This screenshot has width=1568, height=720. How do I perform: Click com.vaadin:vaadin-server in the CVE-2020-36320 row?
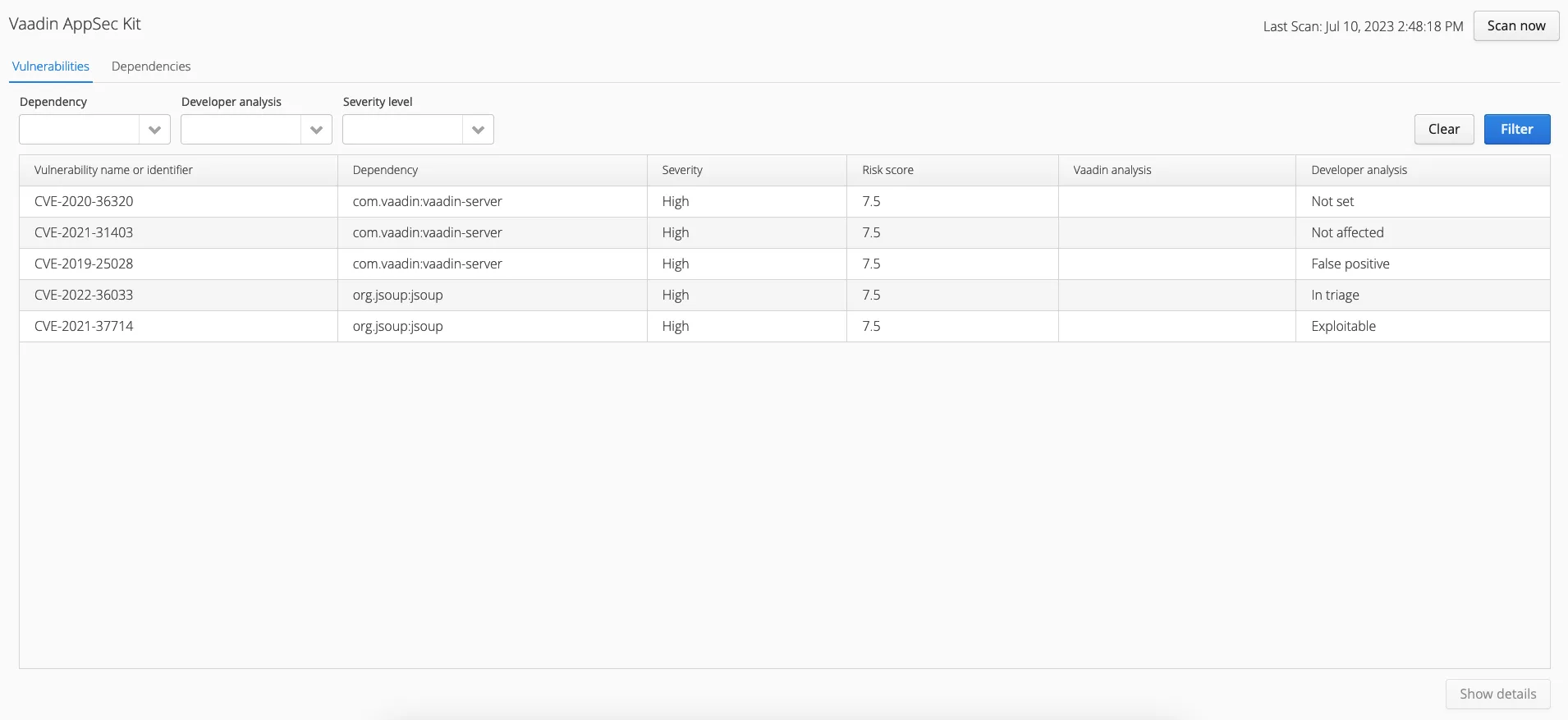427,201
